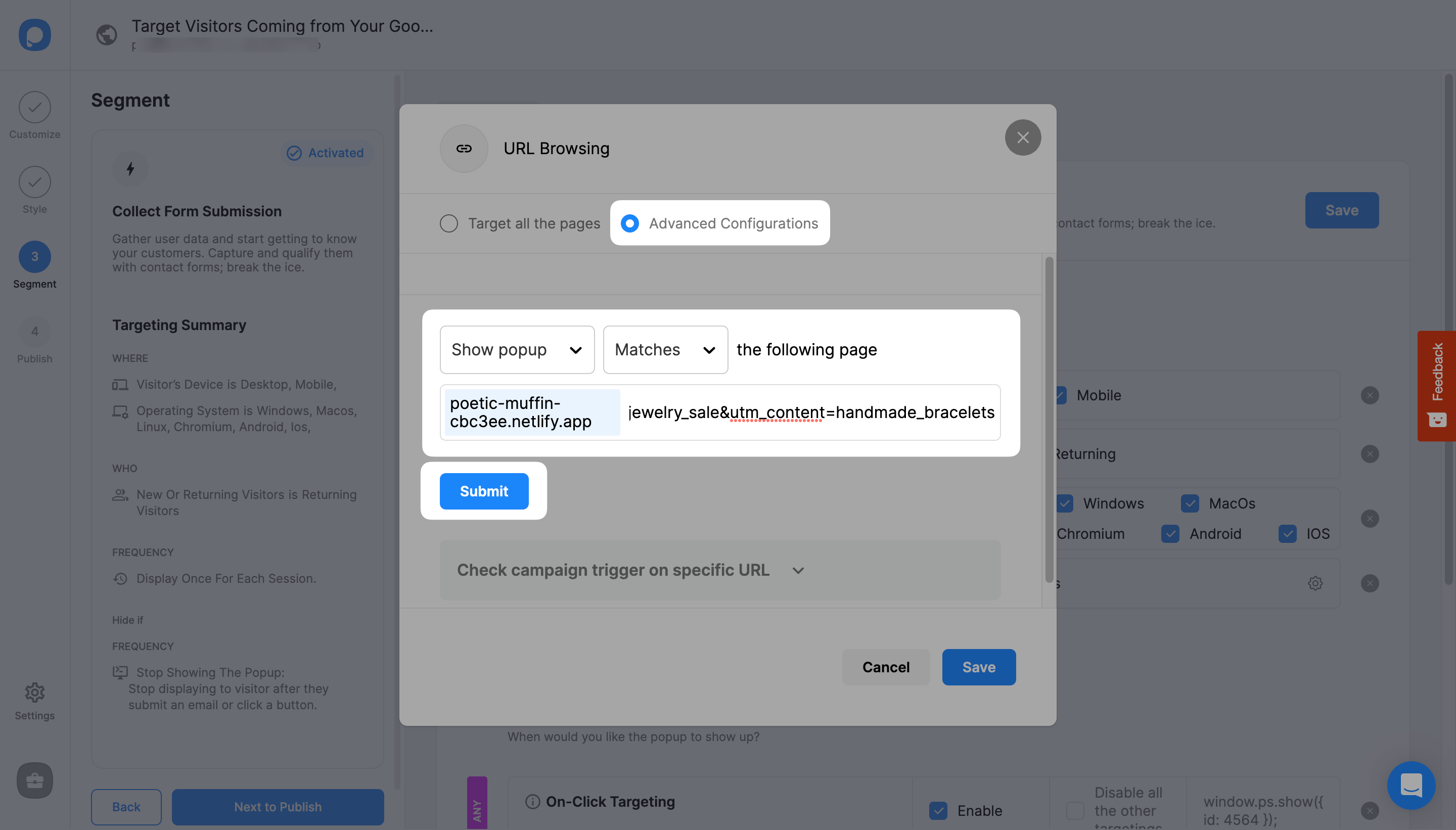Click the URL Browsing link icon
1456x830 pixels.
point(464,149)
